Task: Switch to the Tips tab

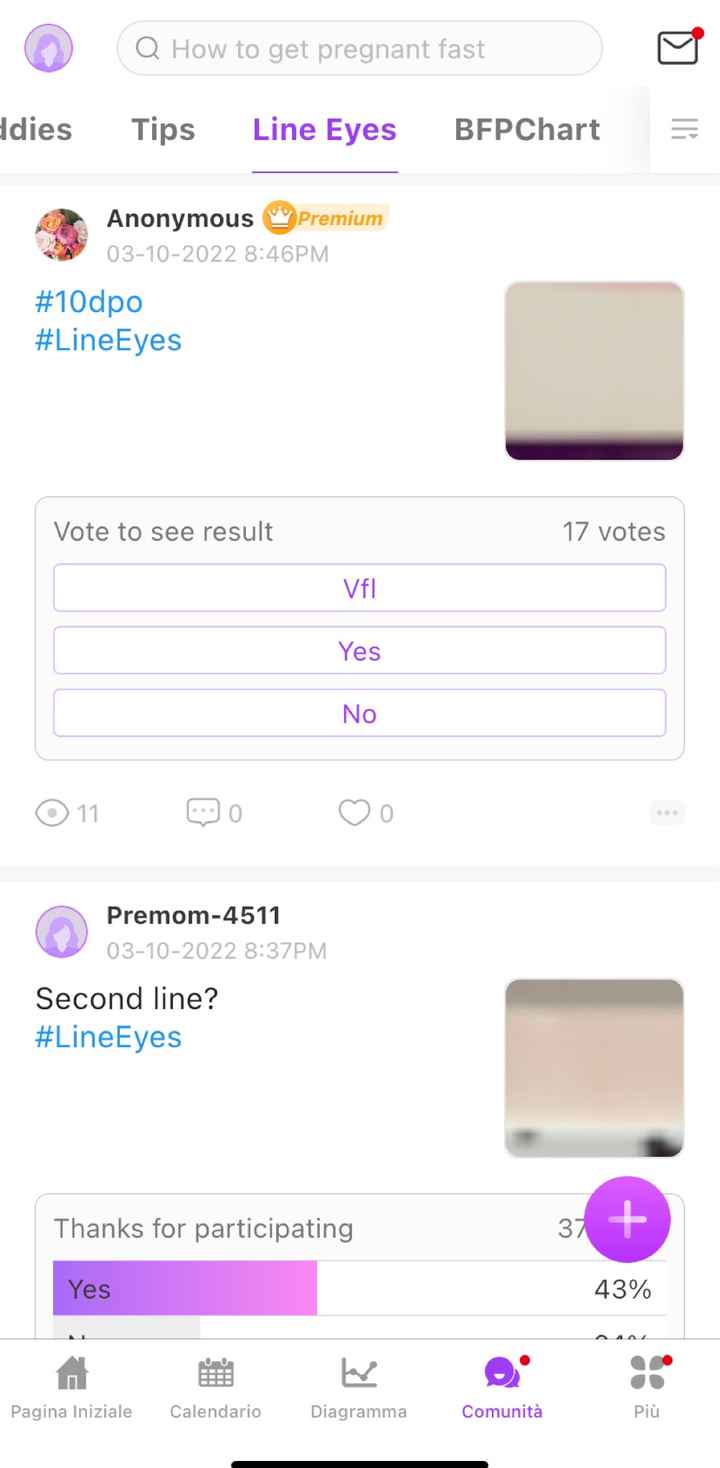Action: (x=163, y=130)
